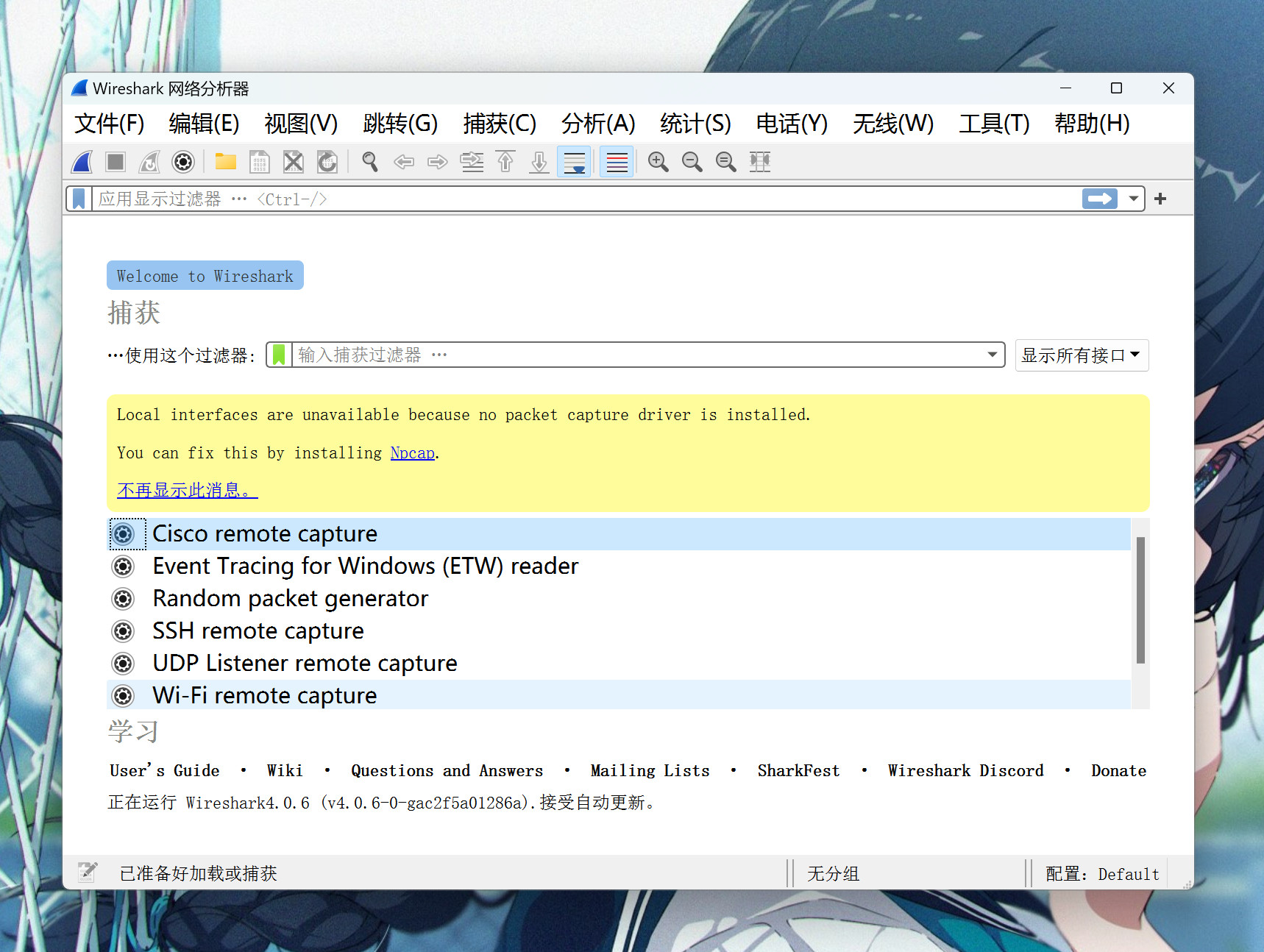This screenshot has width=1264, height=952.
Task: Open the 显示所有接口 dropdown
Action: [1082, 355]
